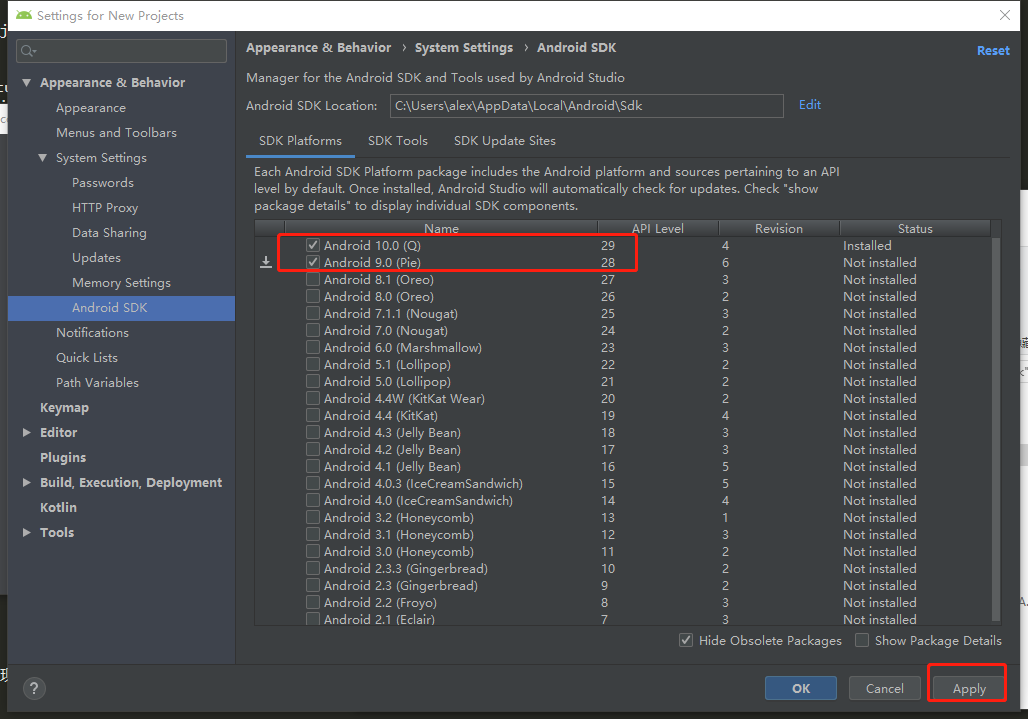Viewport: 1028px width, 719px height.
Task: Open Data Sharing settings
Action: [x=109, y=233]
